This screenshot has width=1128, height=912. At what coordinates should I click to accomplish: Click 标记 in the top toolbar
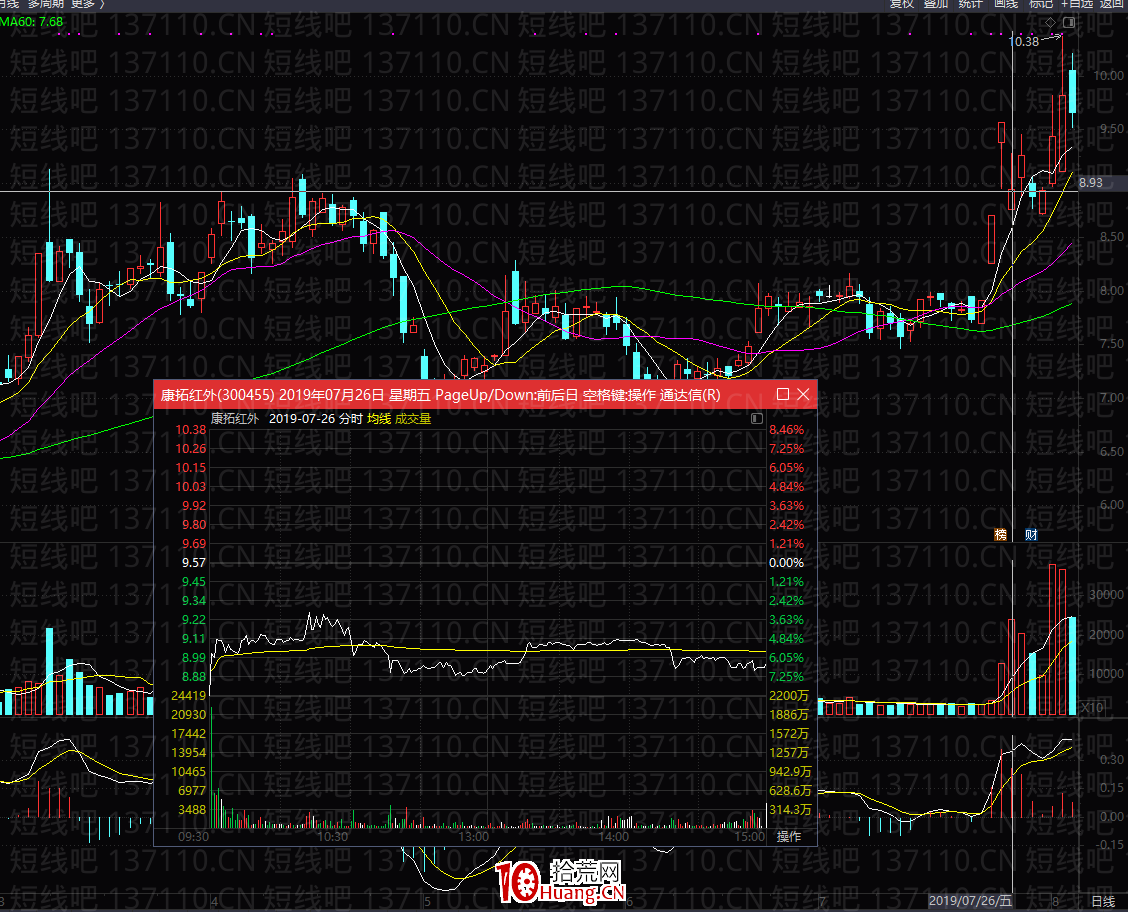(1040, 4)
